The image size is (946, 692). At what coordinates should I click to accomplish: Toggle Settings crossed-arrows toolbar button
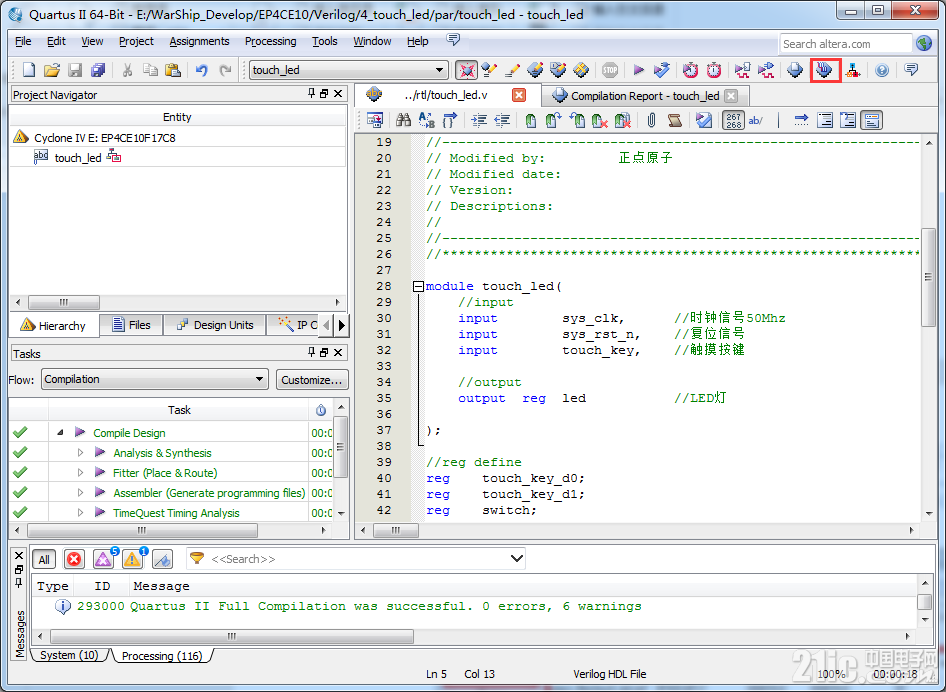[x=466, y=70]
